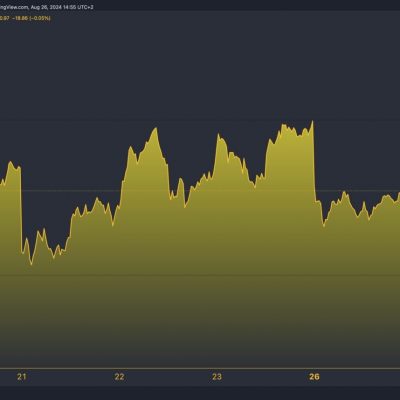Click the chart peak between 22 and 23
This screenshot has width=400, height=400.
(x=155, y=128)
